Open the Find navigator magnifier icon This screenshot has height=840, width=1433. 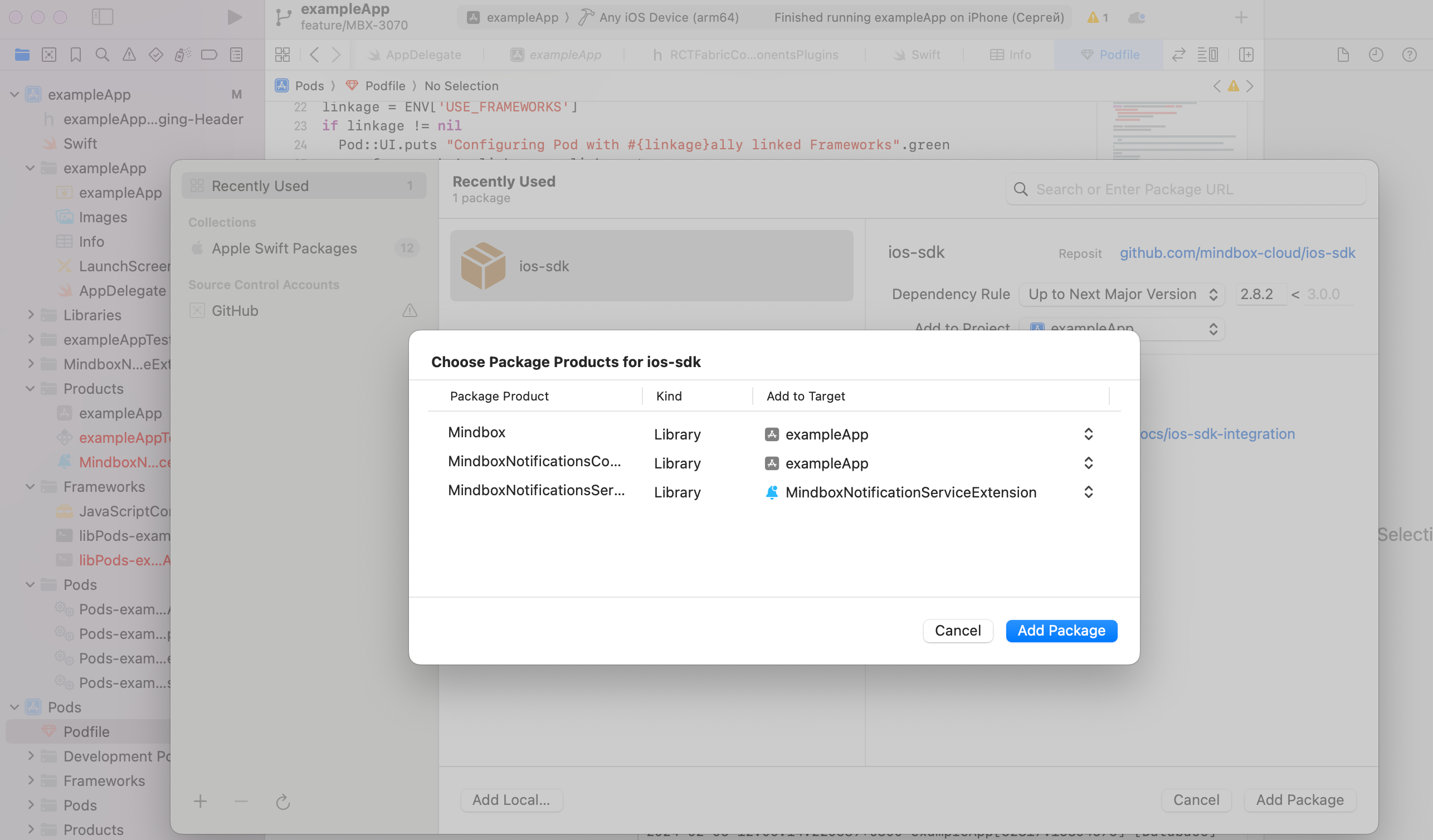point(103,55)
